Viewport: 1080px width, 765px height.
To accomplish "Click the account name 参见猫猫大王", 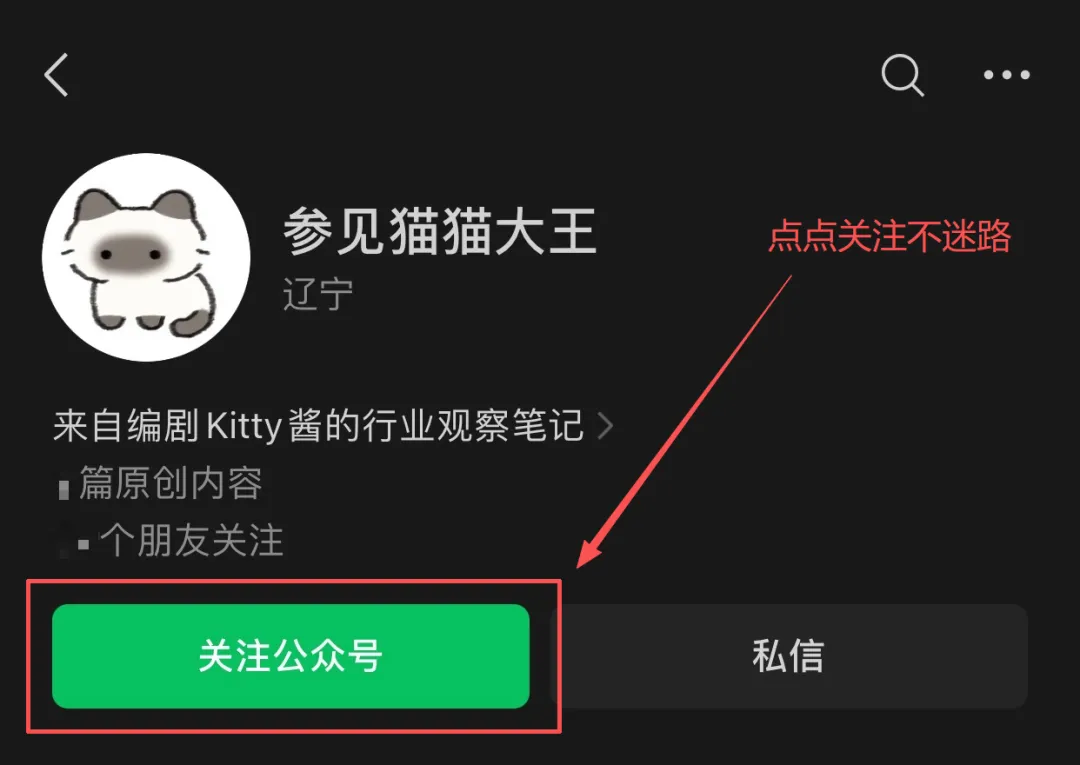I will click(439, 231).
